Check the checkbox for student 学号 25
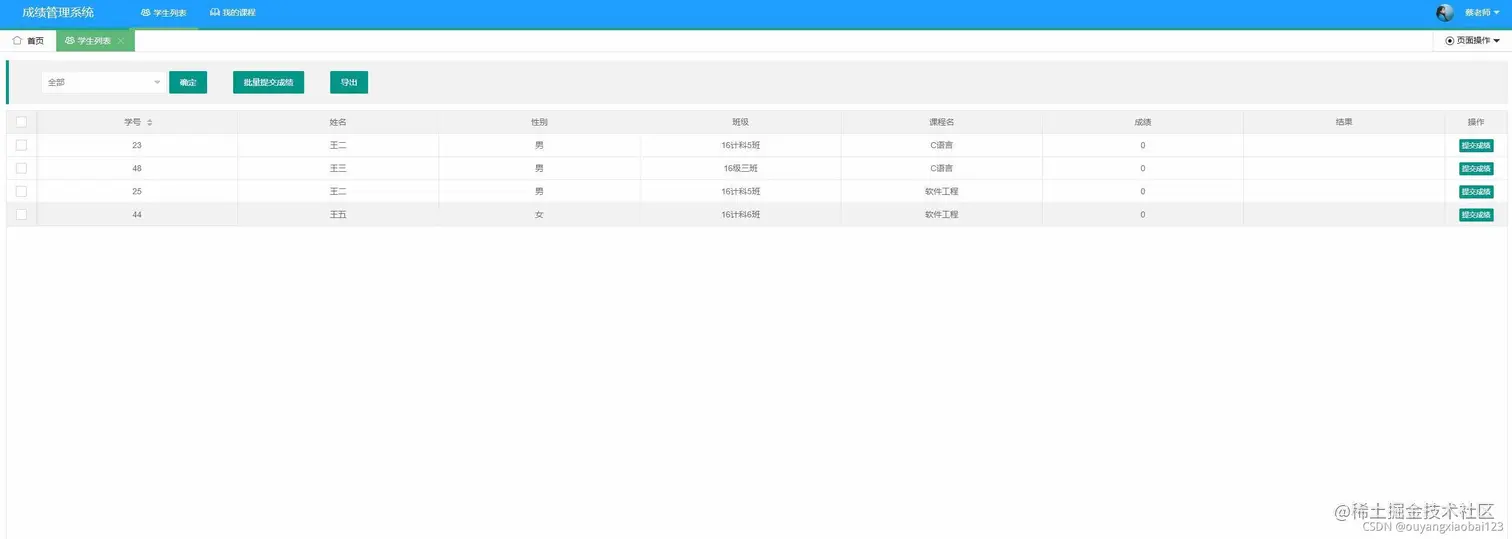 click(21, 191)
